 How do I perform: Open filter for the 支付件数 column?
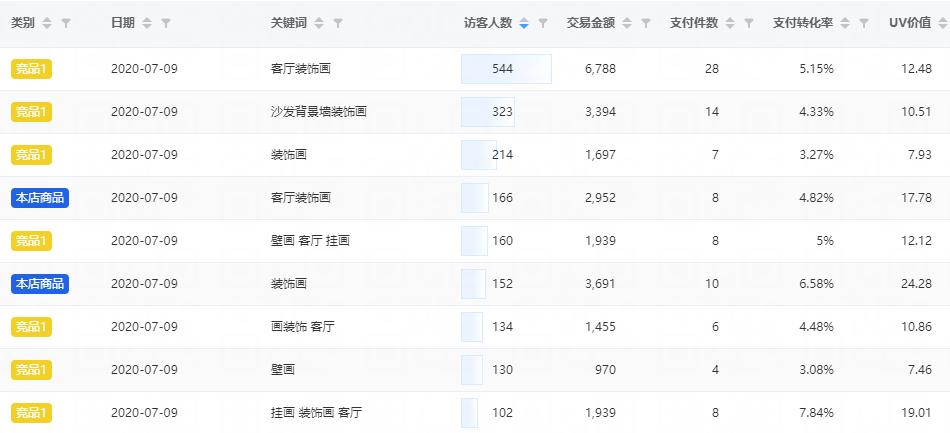click(x=749, y=23)
